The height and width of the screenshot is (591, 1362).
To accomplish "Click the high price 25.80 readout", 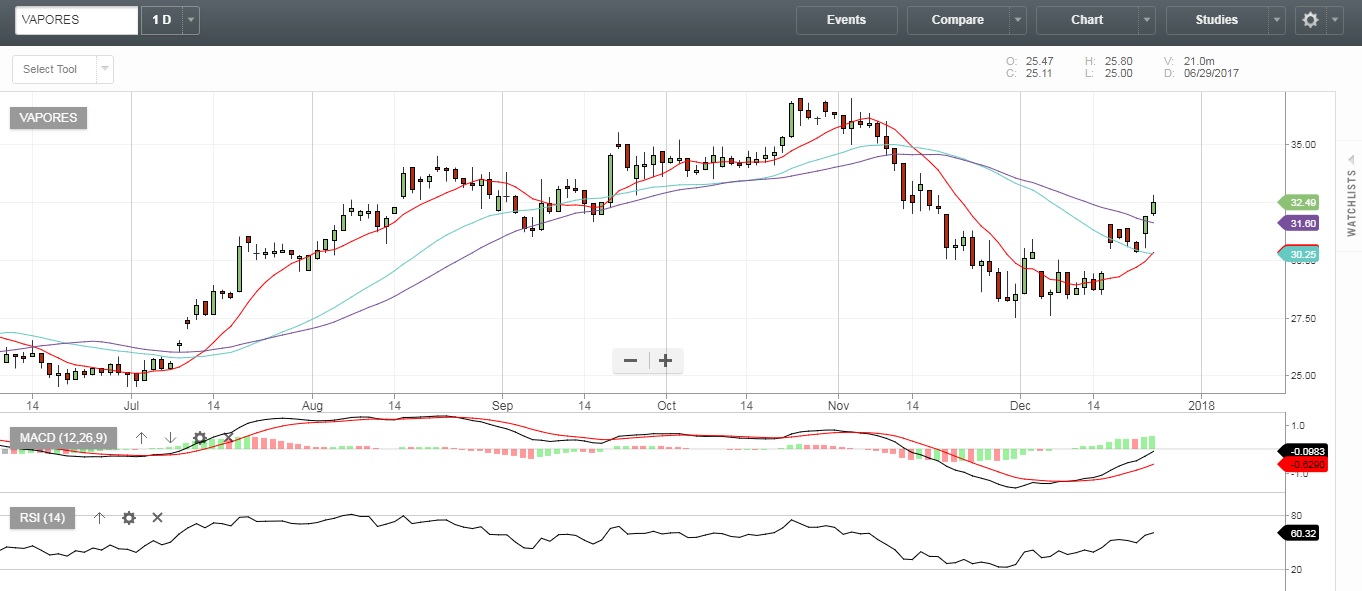I will click(x=1118, y=61).
